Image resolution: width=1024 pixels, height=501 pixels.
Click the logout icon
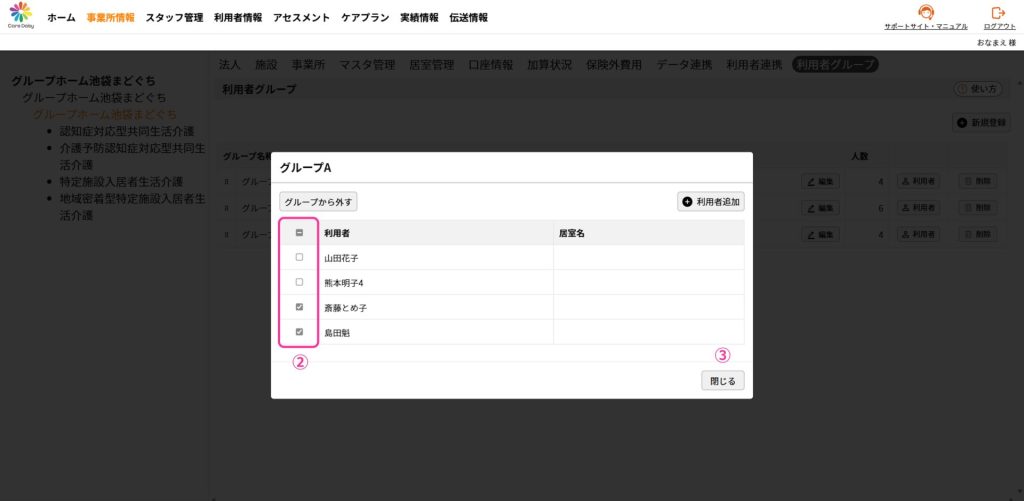click(x=997, y=13)
